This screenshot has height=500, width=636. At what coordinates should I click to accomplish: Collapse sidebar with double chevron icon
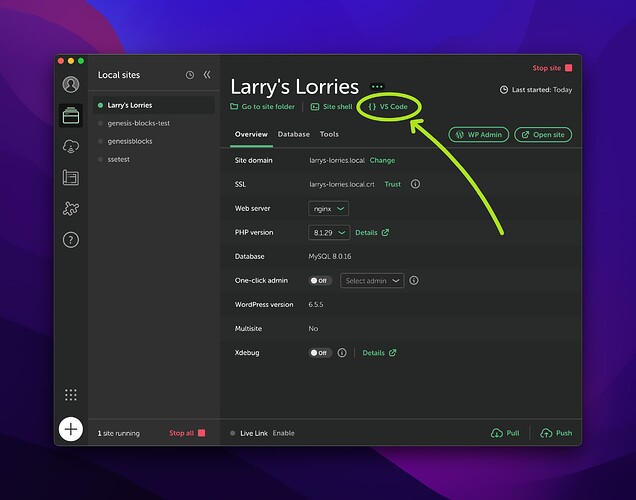tap(207, 75)
